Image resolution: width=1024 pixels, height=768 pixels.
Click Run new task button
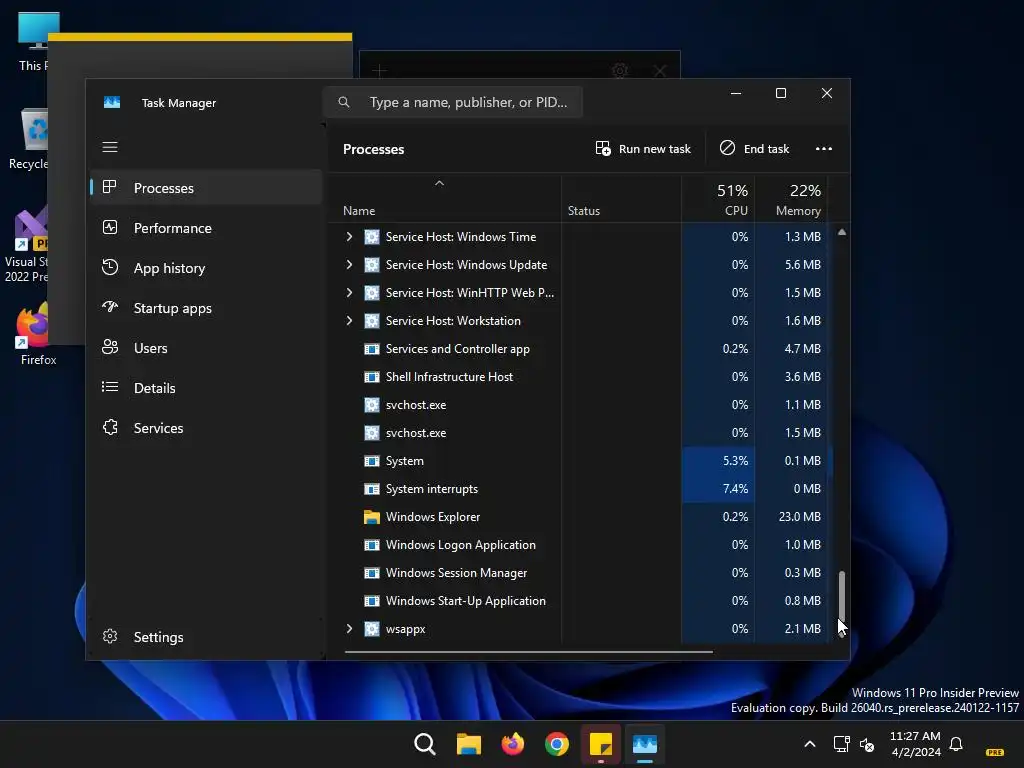click(x=643, y=149)
